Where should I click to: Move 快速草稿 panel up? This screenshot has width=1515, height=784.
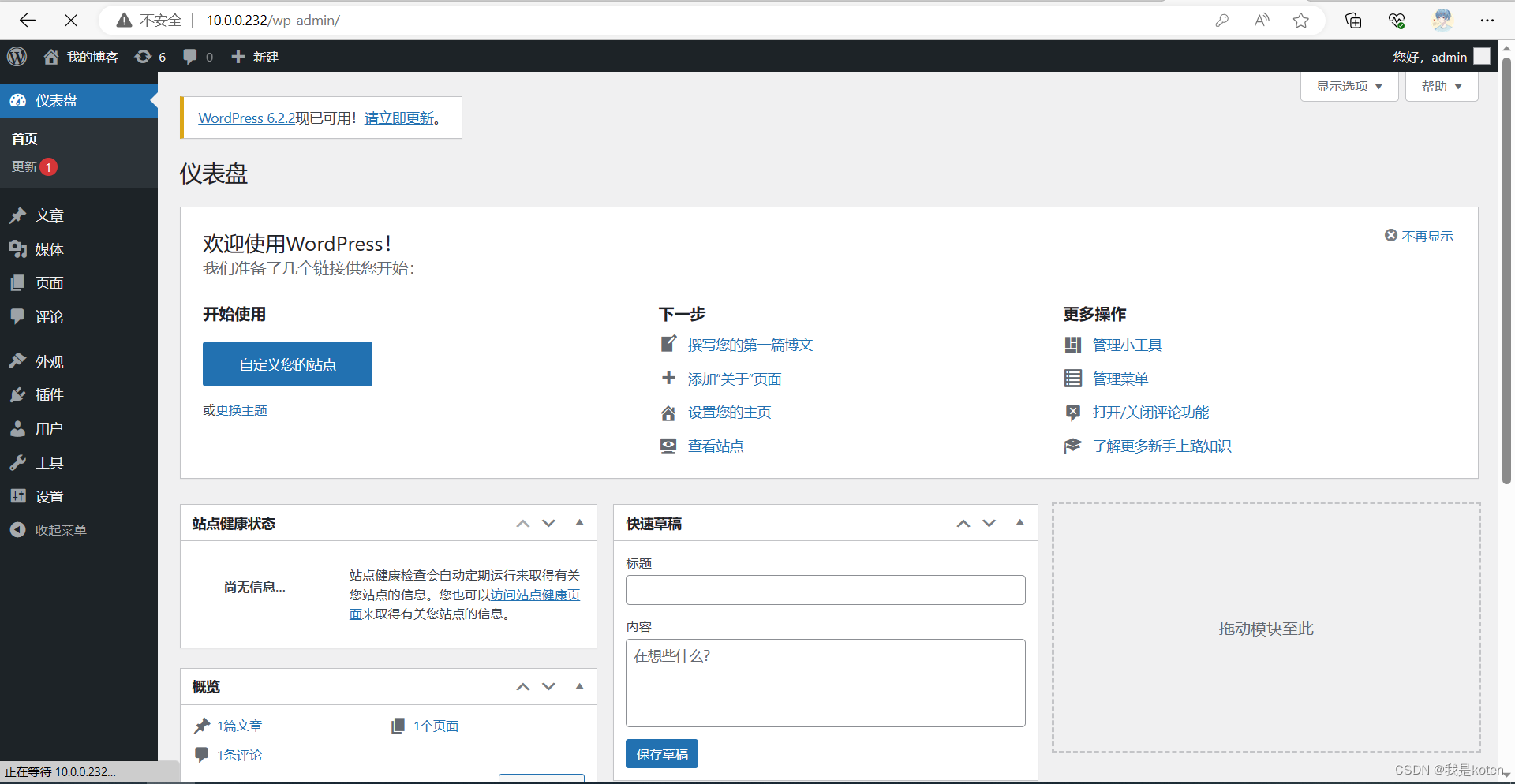click(963, 523)
